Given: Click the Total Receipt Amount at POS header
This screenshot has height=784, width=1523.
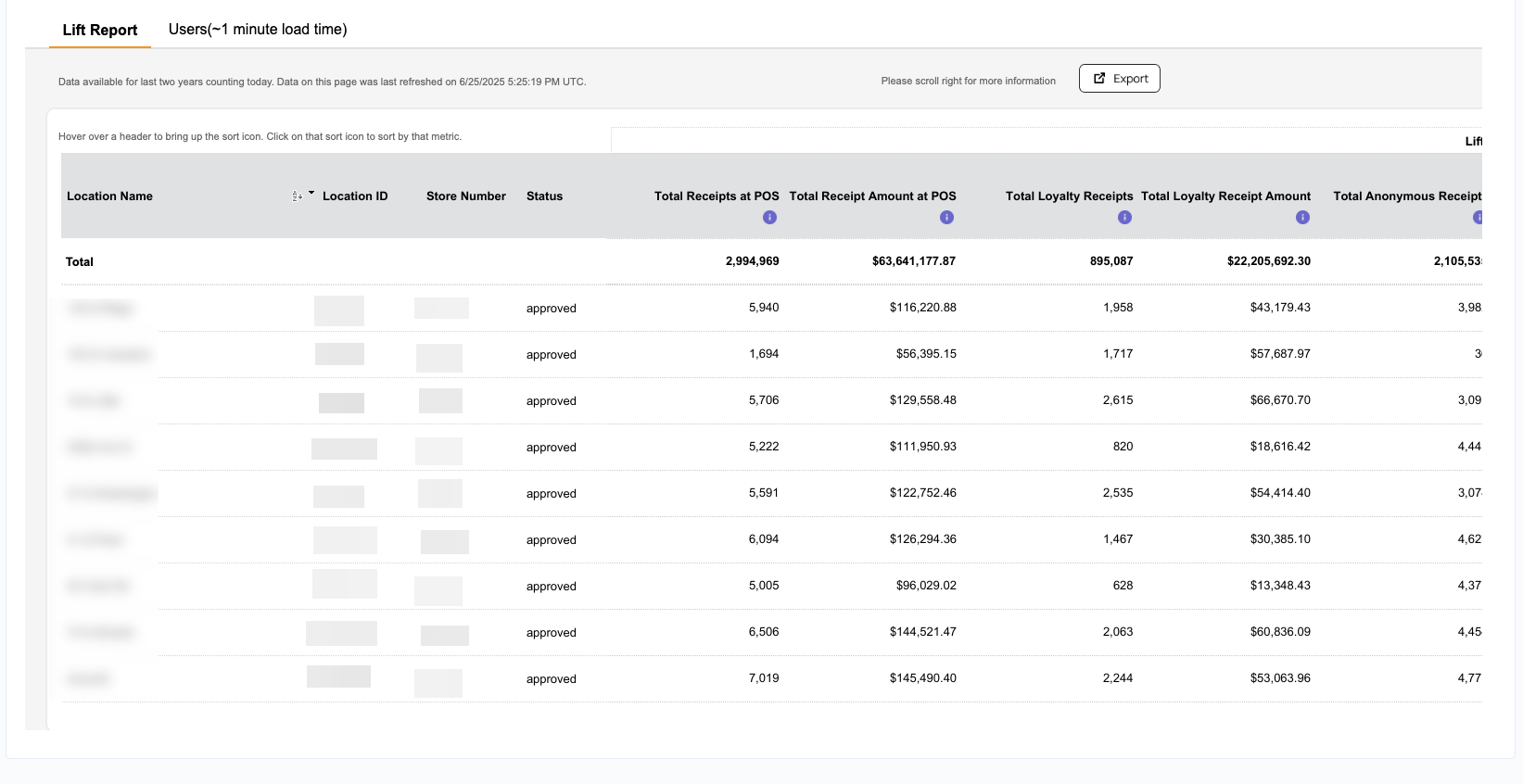Looking at the screenshot, I should pyautogui.click(x=872, y=196).
